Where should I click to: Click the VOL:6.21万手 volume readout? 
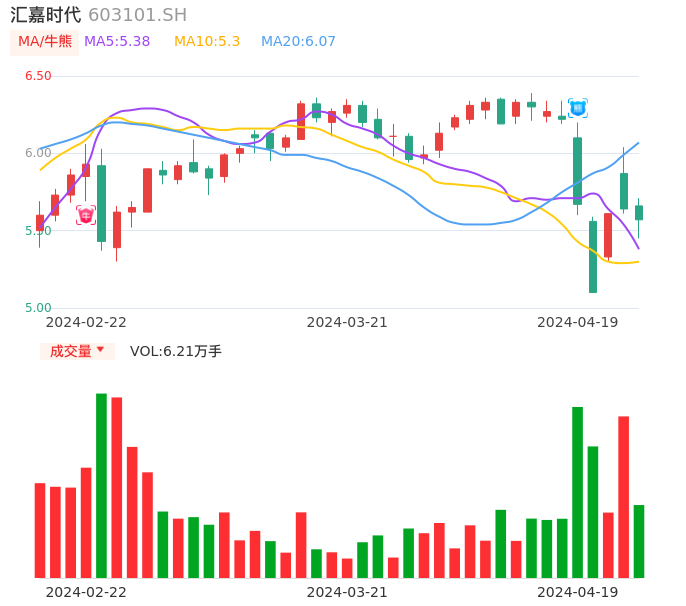click(x=175, y=351)
